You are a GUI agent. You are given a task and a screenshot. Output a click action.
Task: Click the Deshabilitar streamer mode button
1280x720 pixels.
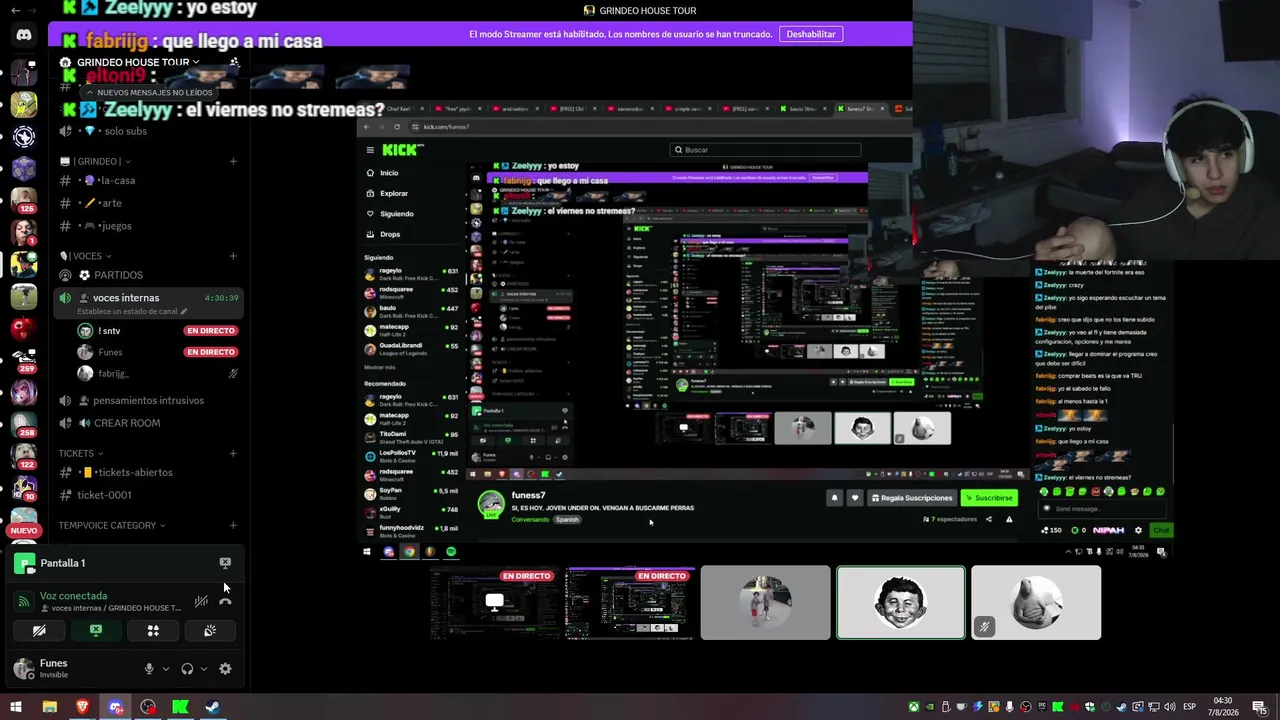811,34
